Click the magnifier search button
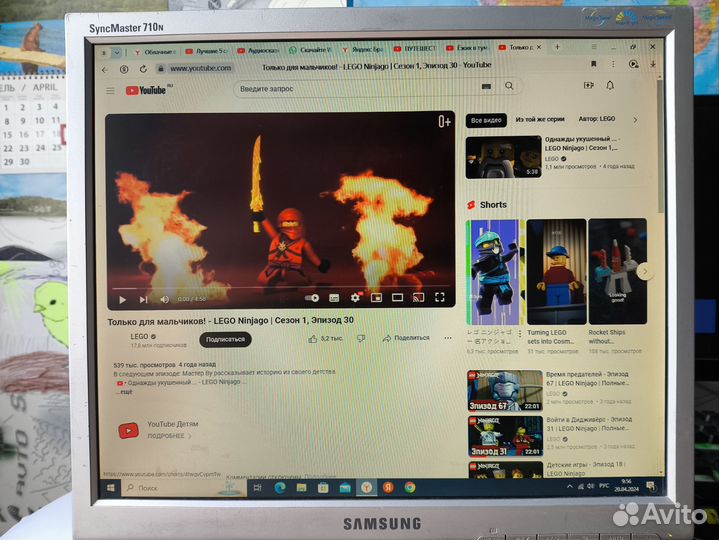This screenshot has width=719, height=540. (x=509, y=86)
